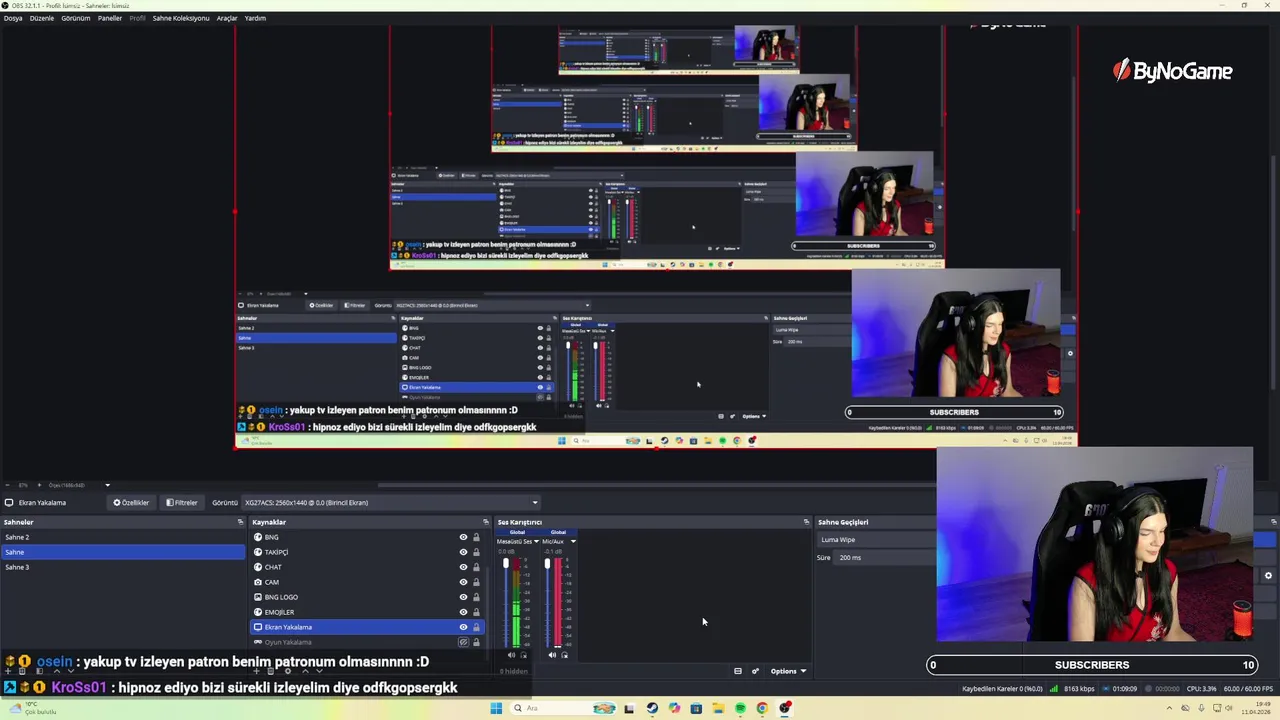
Task: Click the Özellikler properties button
Action: [131, 503]
